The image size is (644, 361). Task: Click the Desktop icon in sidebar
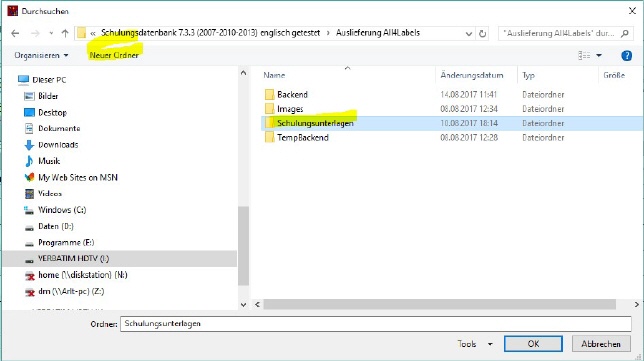(29, 113)
